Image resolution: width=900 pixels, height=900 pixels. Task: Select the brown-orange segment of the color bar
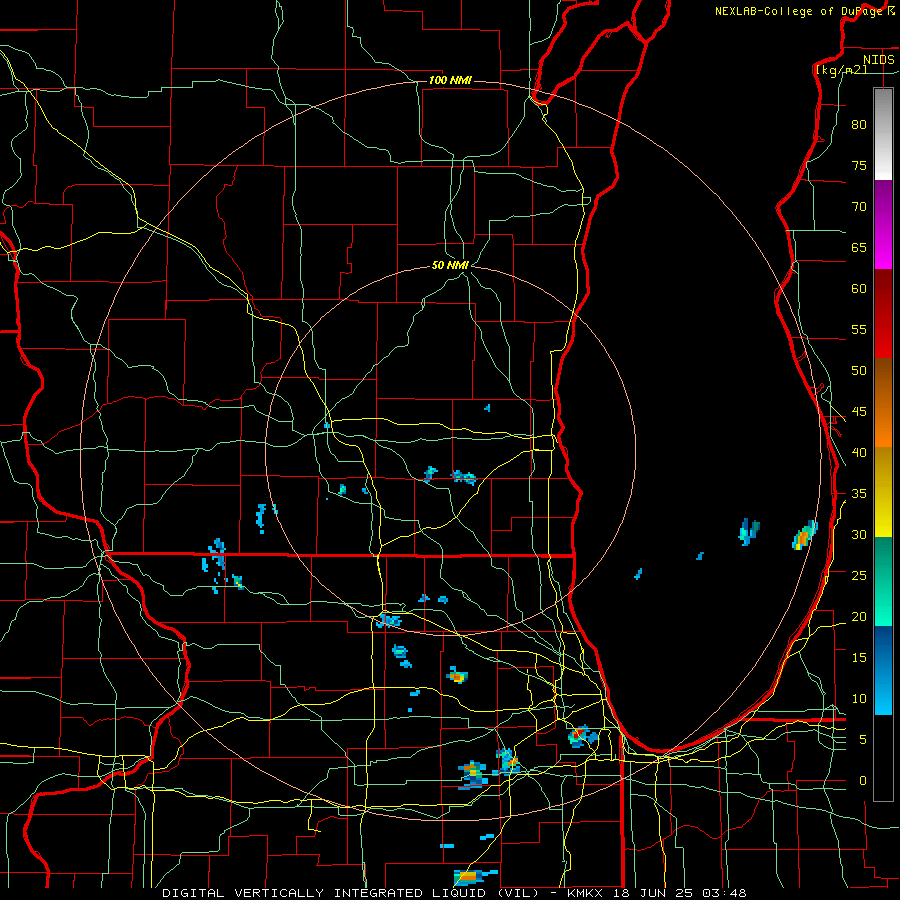[x=883, y=403]
